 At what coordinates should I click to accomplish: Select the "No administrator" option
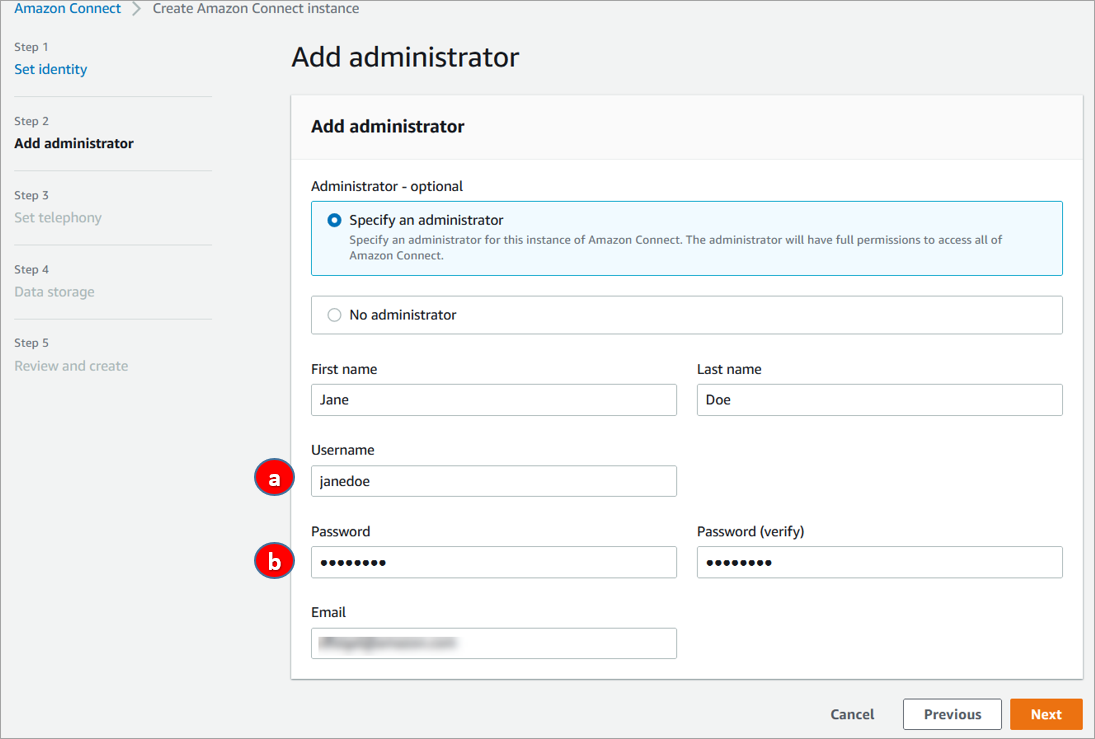pos(334,314)
